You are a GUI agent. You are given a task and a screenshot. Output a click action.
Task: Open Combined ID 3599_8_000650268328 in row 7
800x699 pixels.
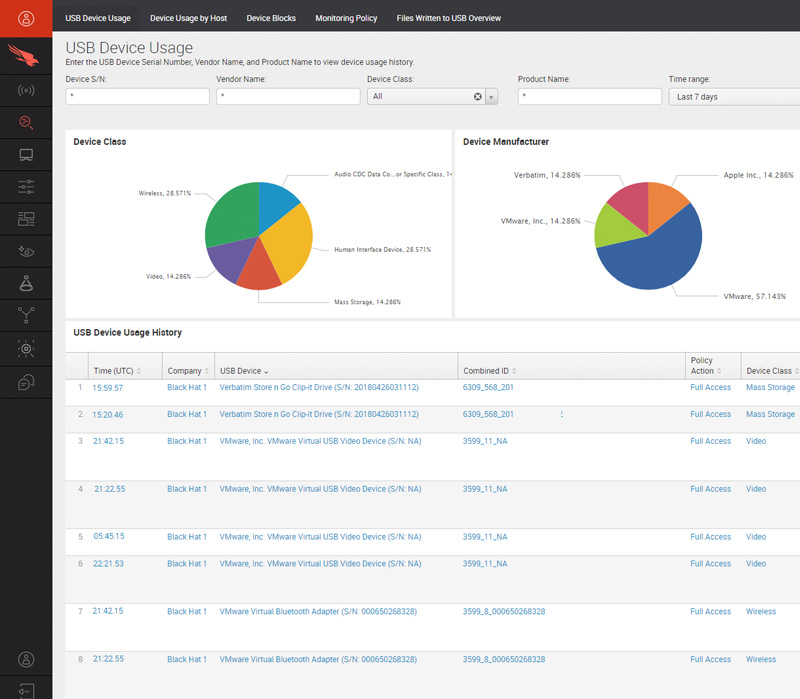504,611
